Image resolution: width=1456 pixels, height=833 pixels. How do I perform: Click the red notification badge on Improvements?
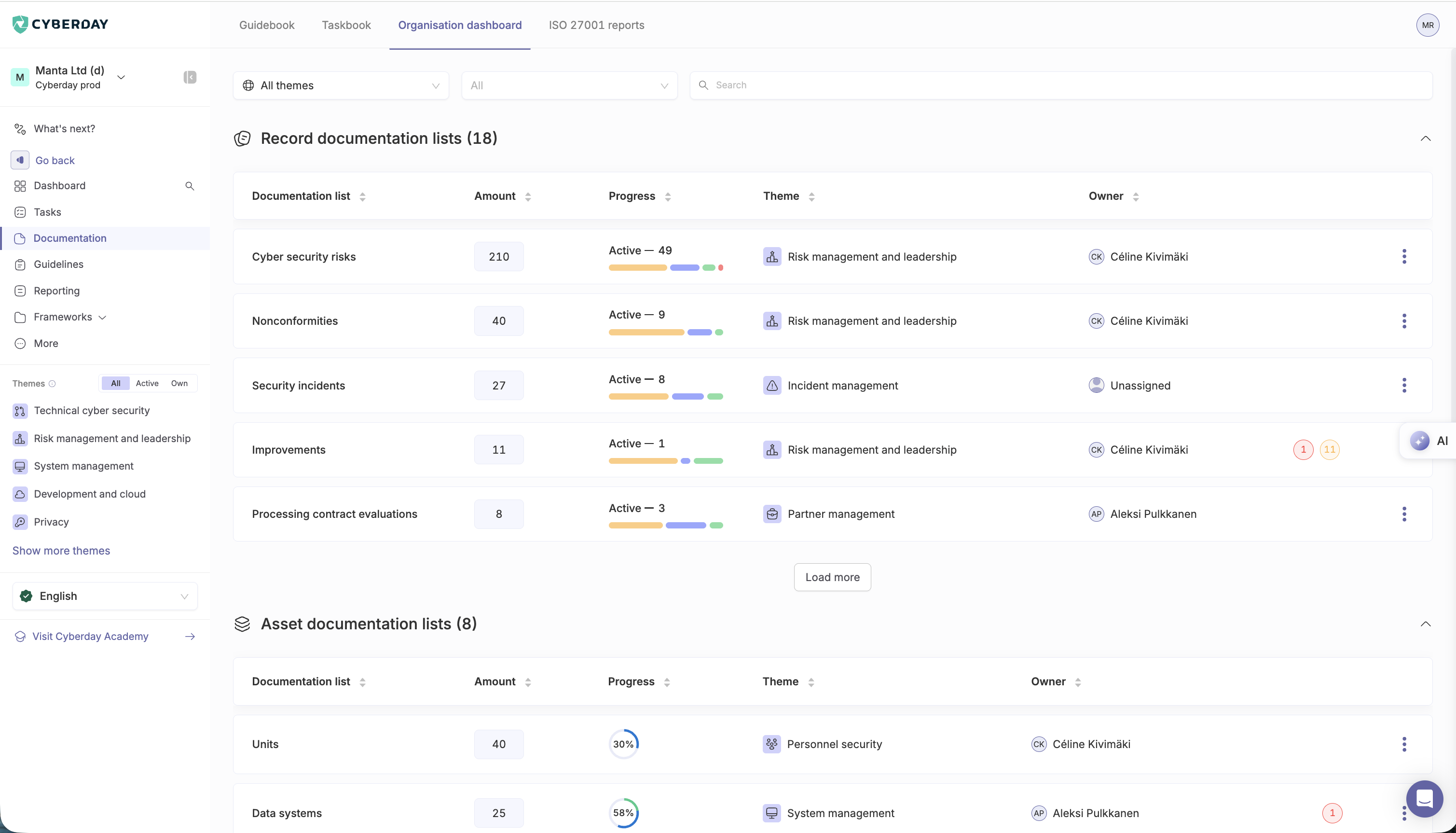[1303, 450]
